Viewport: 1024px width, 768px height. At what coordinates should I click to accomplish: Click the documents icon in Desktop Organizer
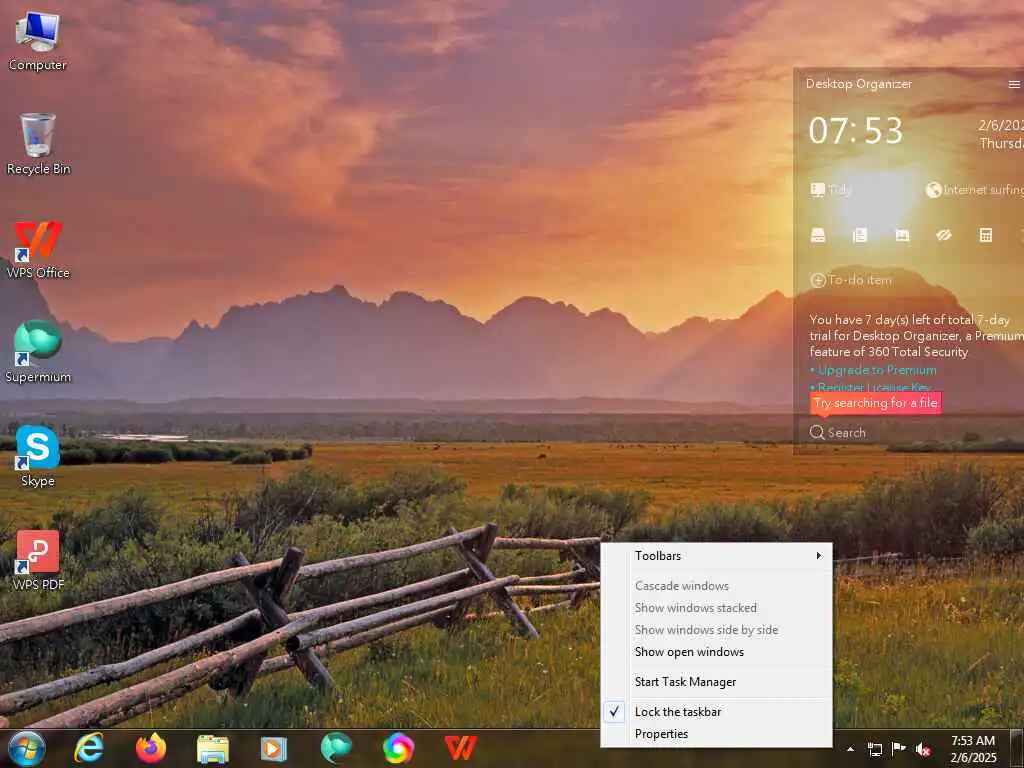(860, 235)
